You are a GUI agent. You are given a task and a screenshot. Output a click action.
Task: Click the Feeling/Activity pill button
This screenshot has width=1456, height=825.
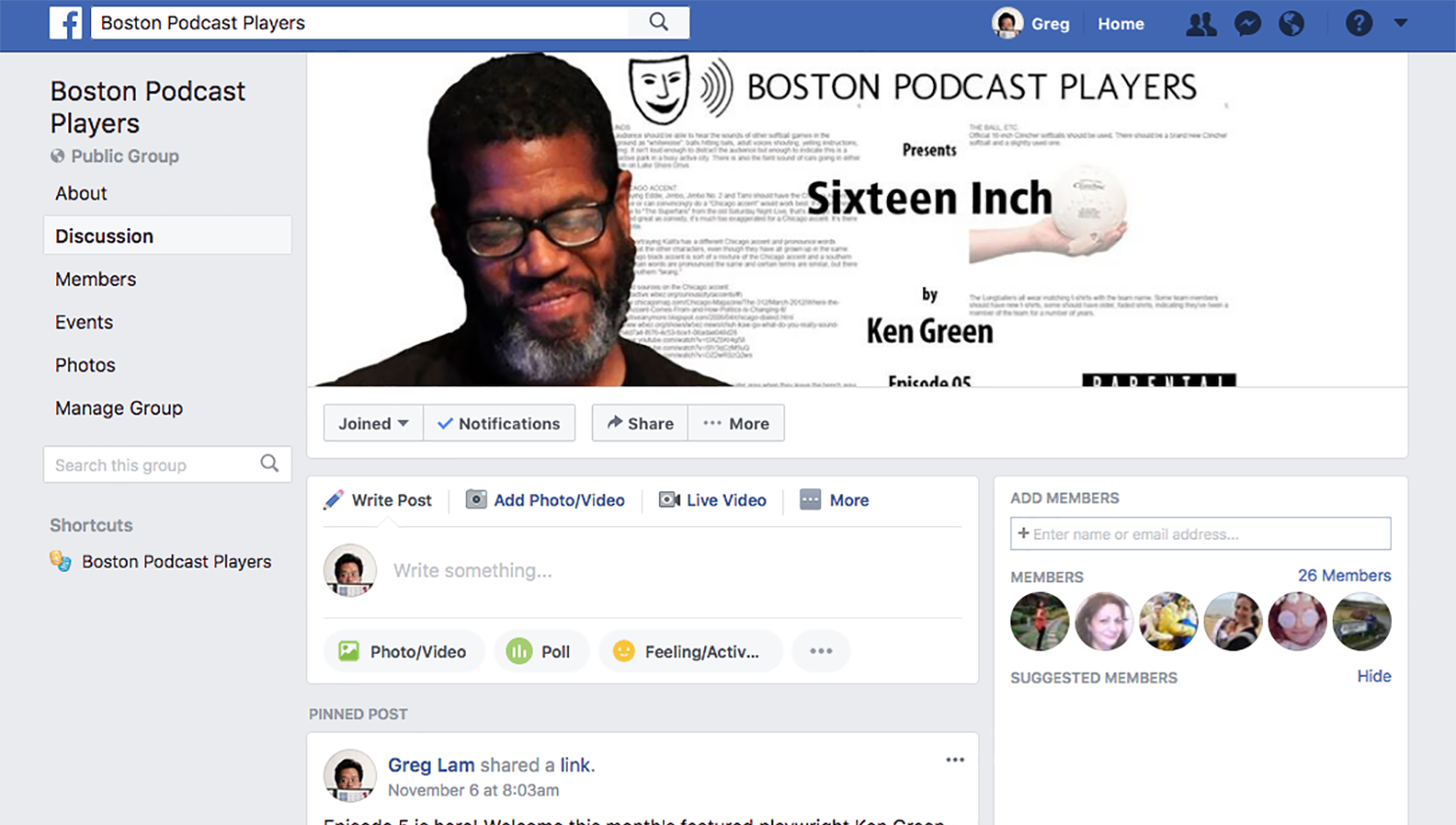click(x=691, y=651)
